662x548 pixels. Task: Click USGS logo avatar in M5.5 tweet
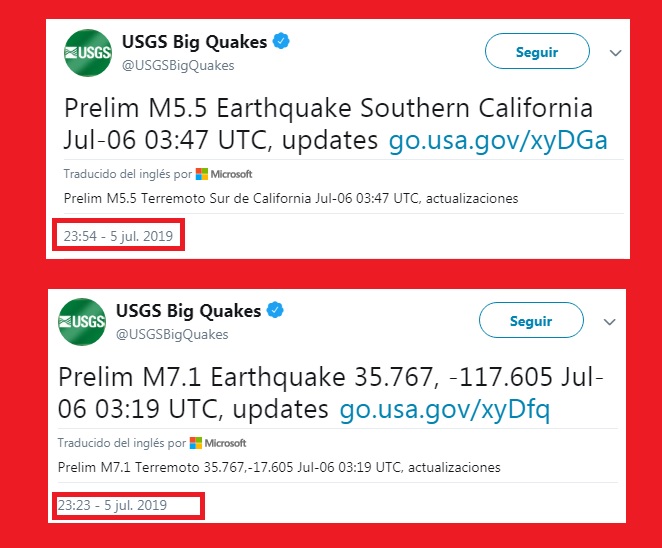[x=87, y=53]
